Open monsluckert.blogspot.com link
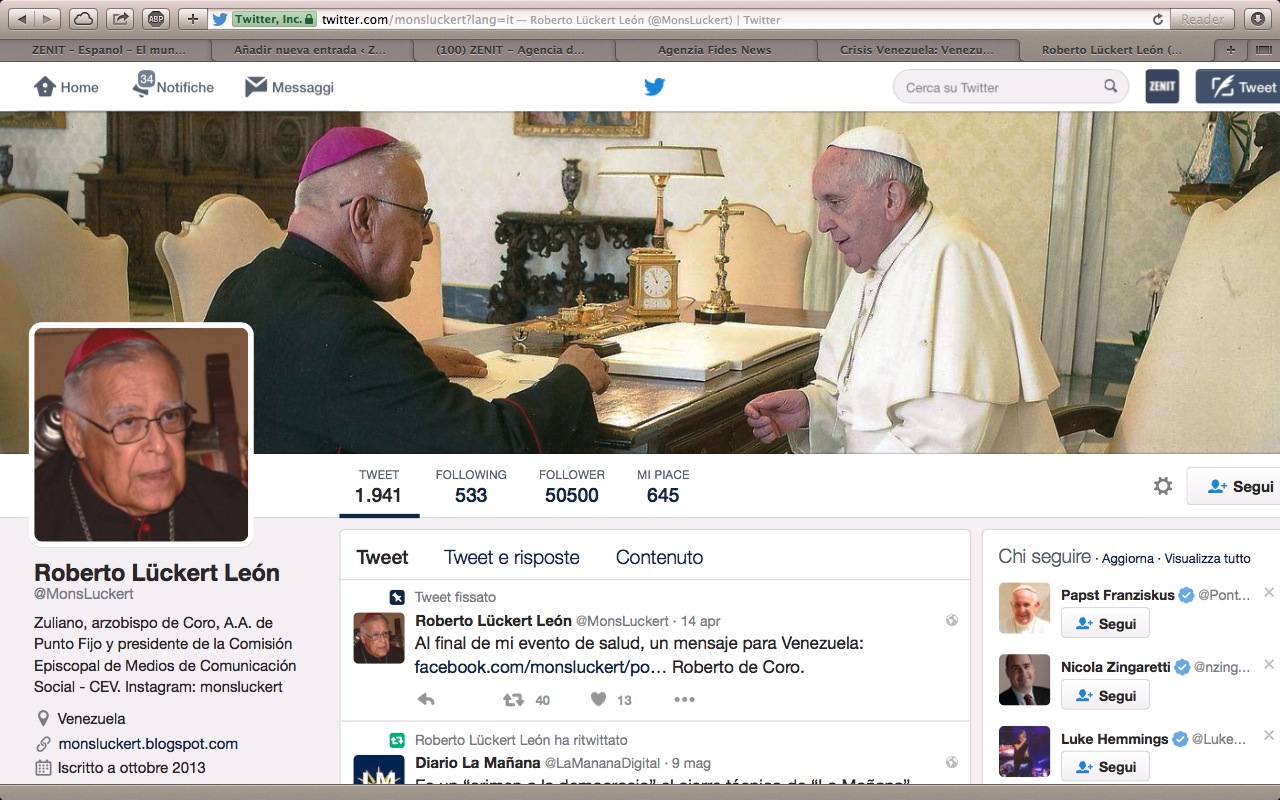 click(x=148, y=744)
